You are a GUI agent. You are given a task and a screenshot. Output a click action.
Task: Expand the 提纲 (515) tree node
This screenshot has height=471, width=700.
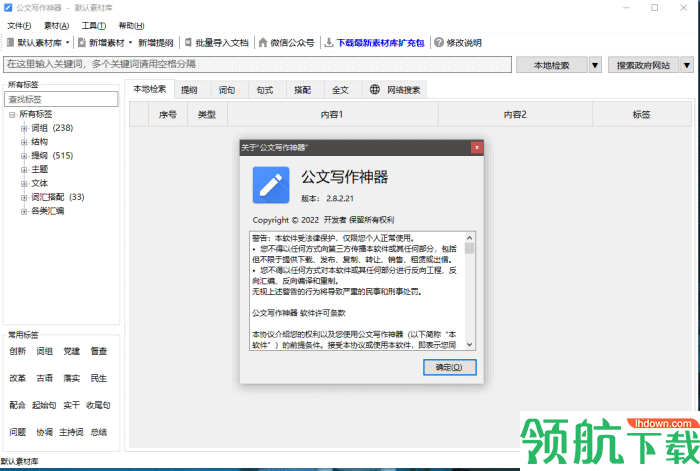[24, 156]
